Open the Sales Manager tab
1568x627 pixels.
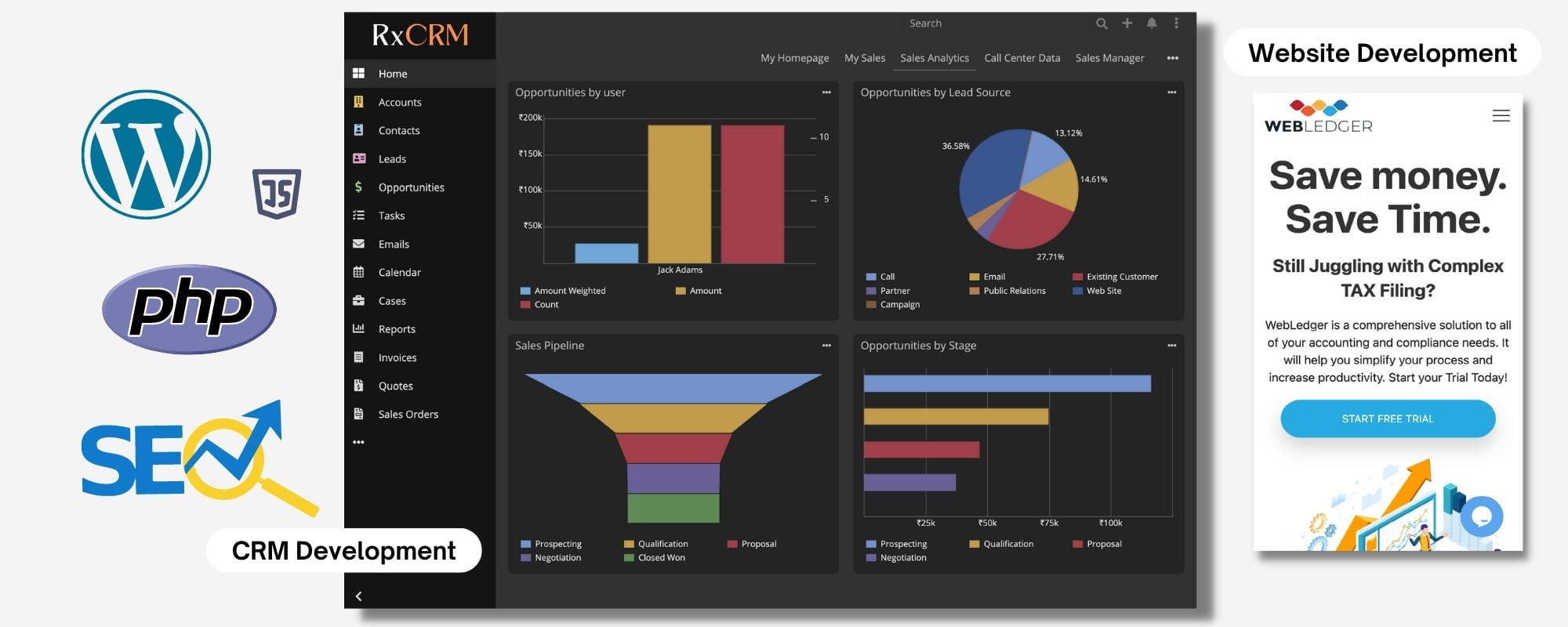pos(1109,58)
